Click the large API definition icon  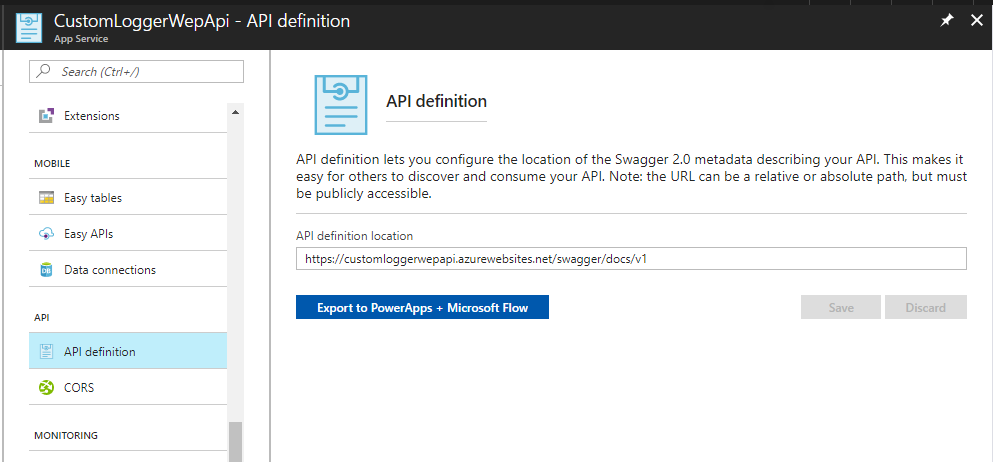(341, 104)
